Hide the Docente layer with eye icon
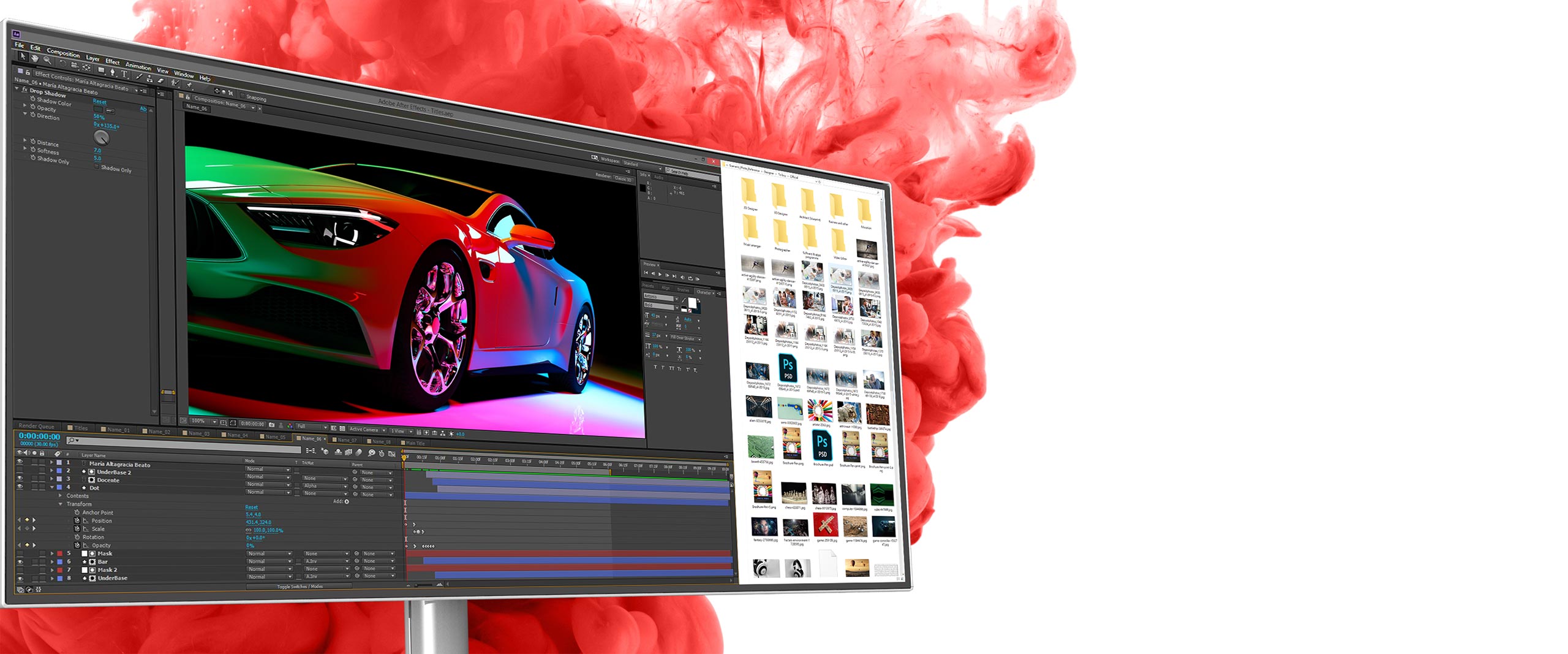Screen dimensions: 1568x654 click(x=20, y=479)
